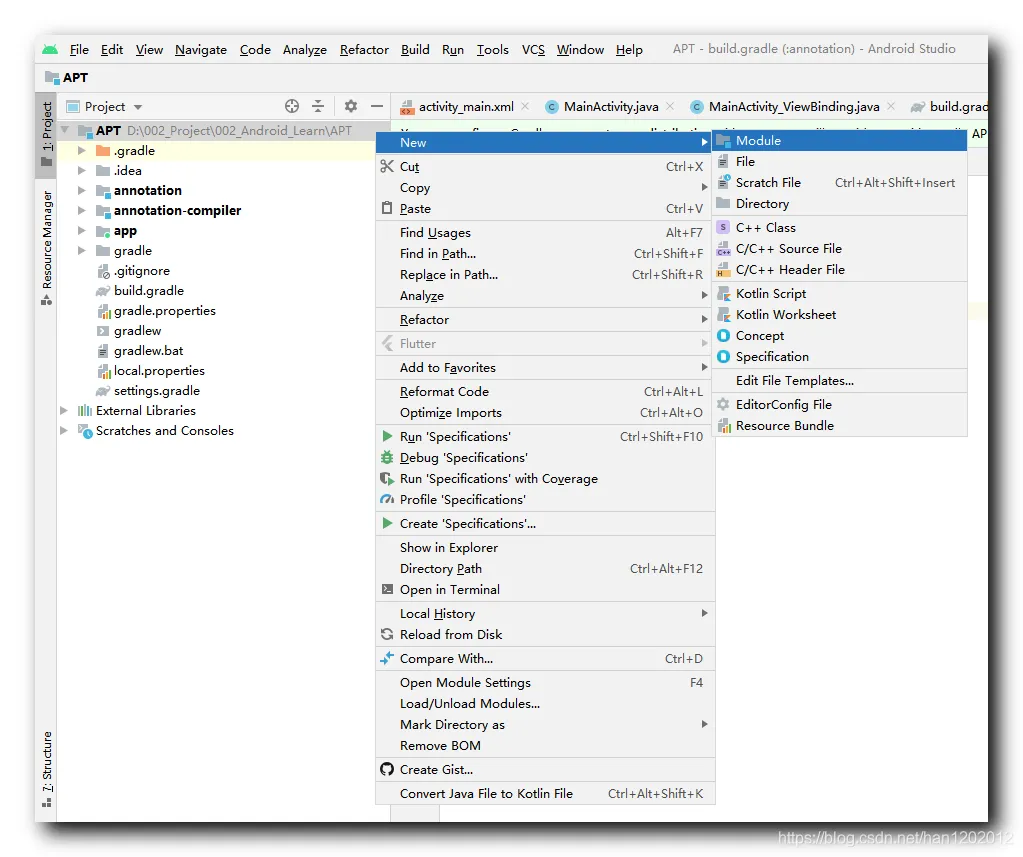The image size is (1023, 857).
Task: Expand the annotation module
Action: (82, 190)
